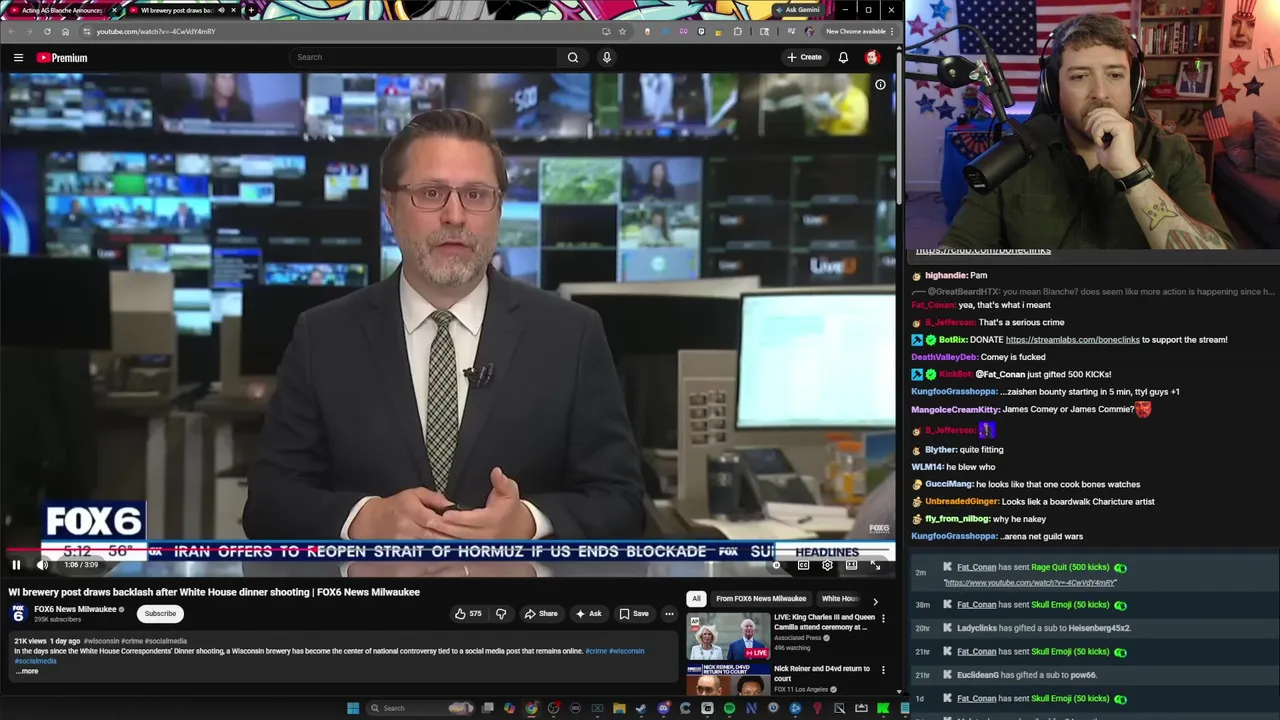Expand the description with ...more

click(27, 671)
